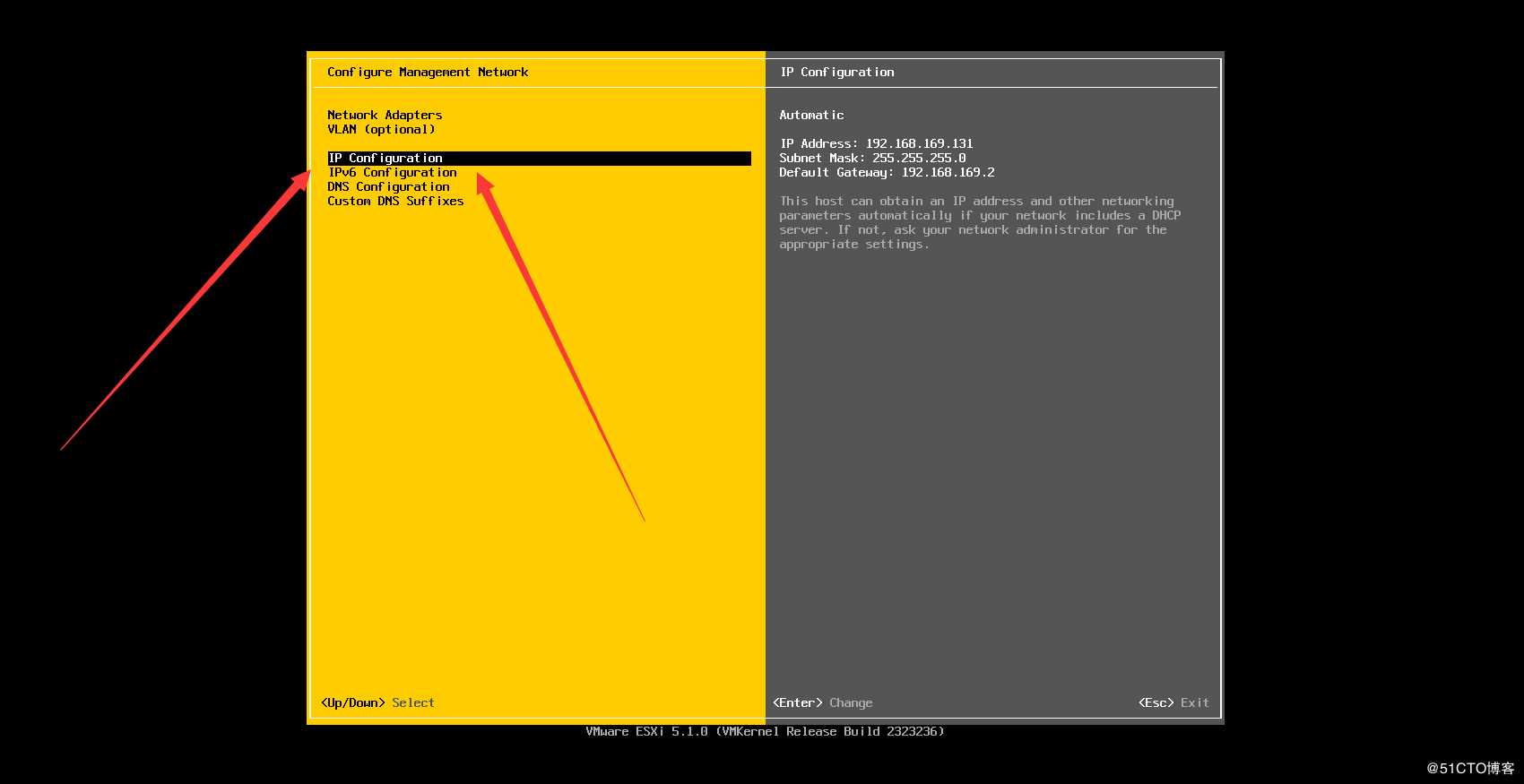Click the <Enter> Change hint

(x=823, y=702)
